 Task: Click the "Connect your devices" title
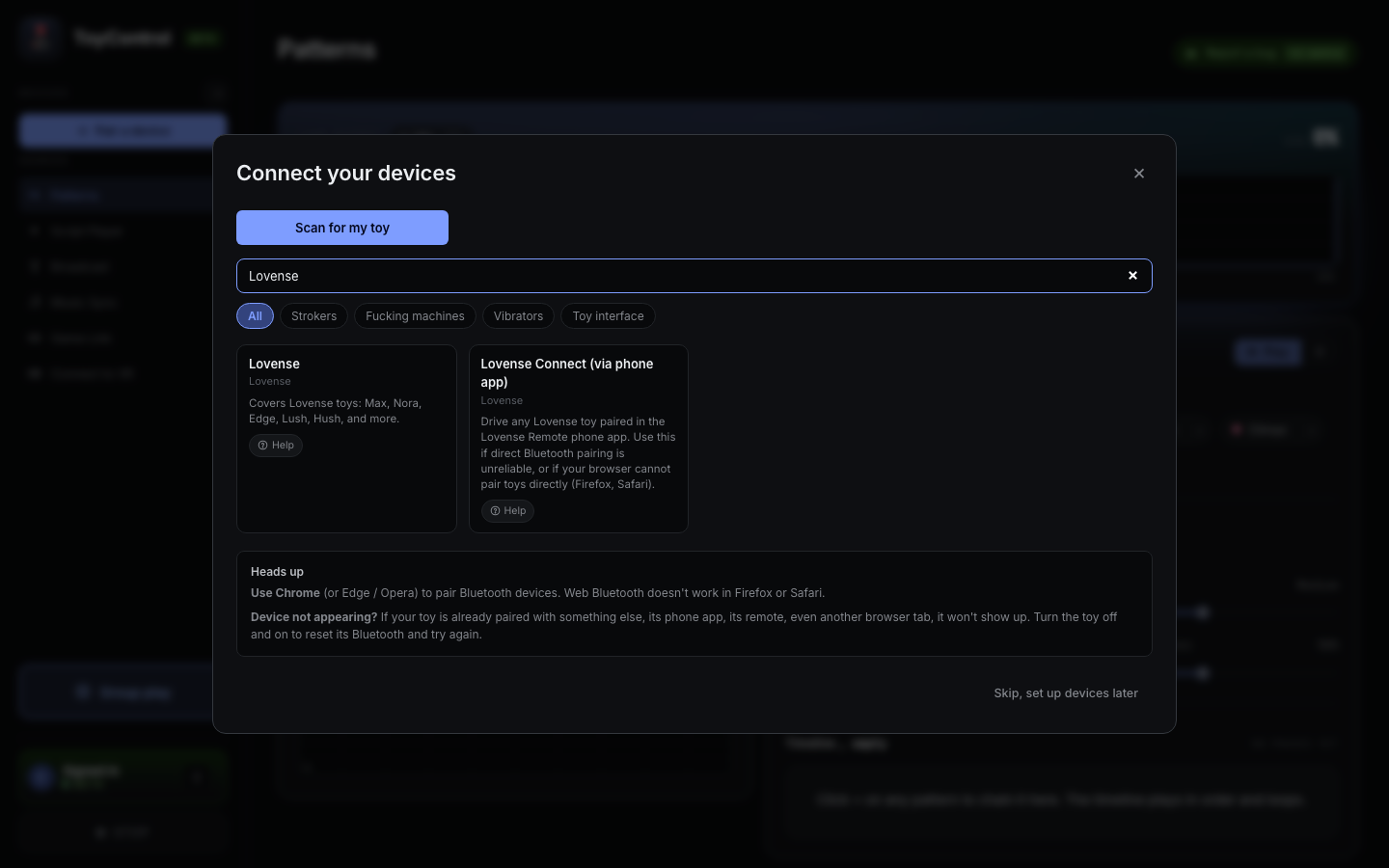point(346,174)
